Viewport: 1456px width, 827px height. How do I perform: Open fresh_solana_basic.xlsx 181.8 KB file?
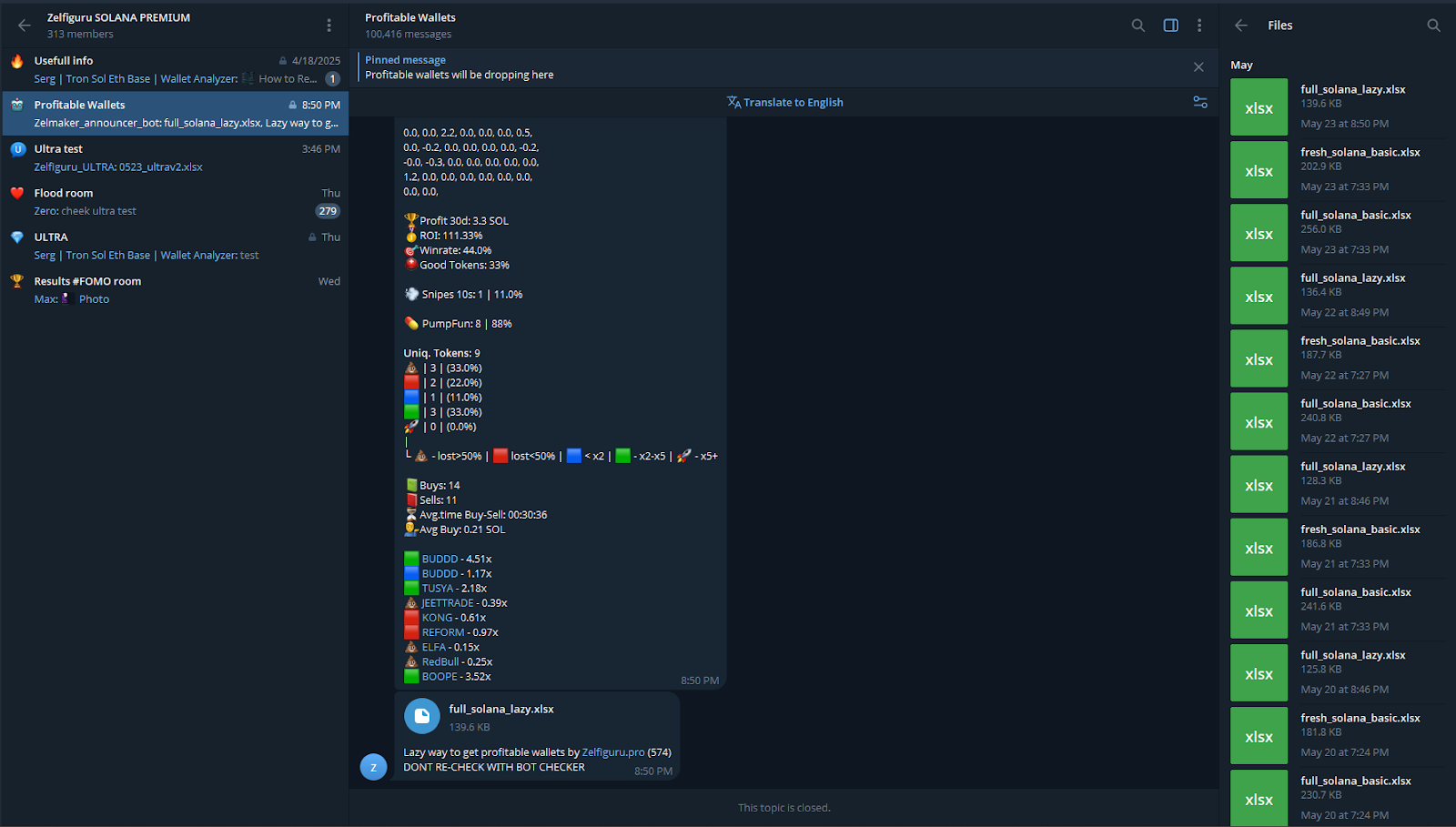click(x=1336, y=734)
